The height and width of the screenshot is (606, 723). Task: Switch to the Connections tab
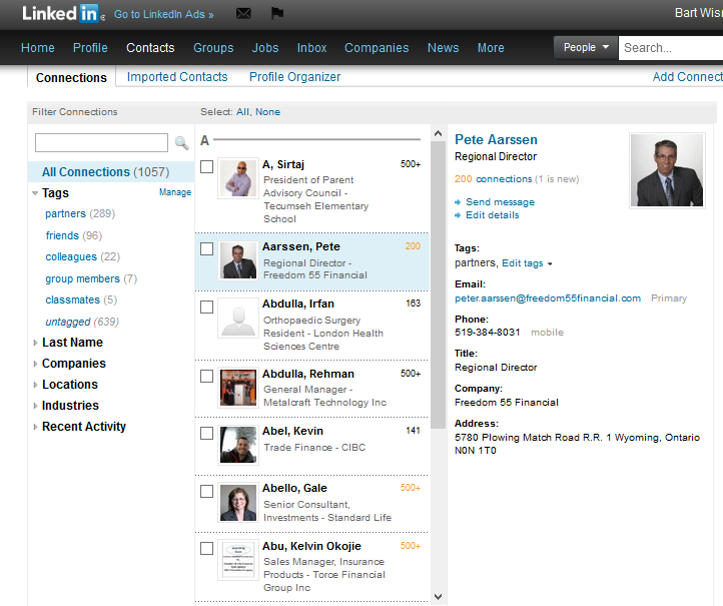[x=71, y=77]
